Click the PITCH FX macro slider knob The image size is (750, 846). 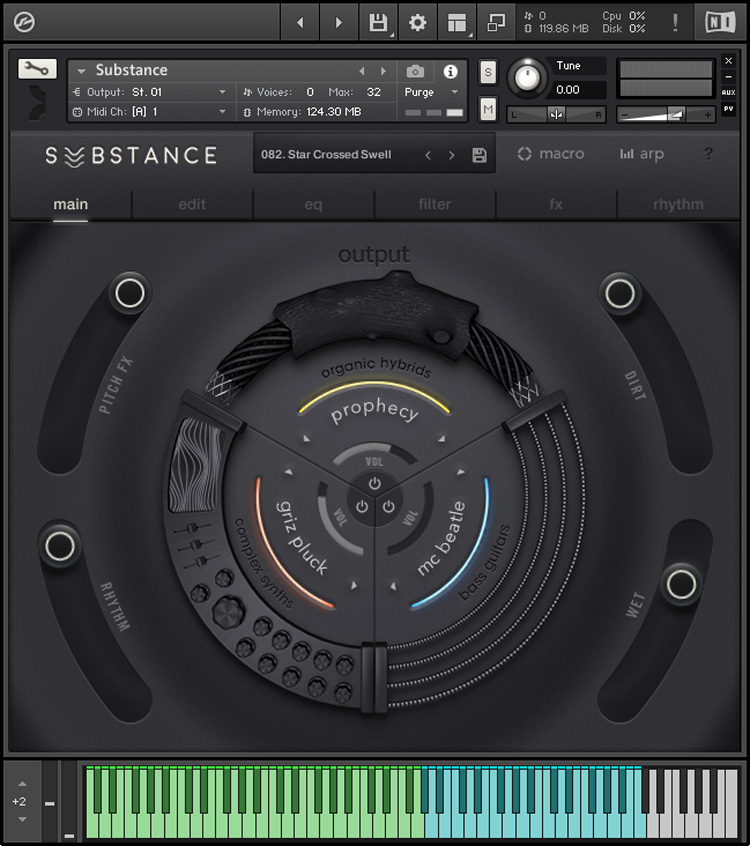coord(129,294)
